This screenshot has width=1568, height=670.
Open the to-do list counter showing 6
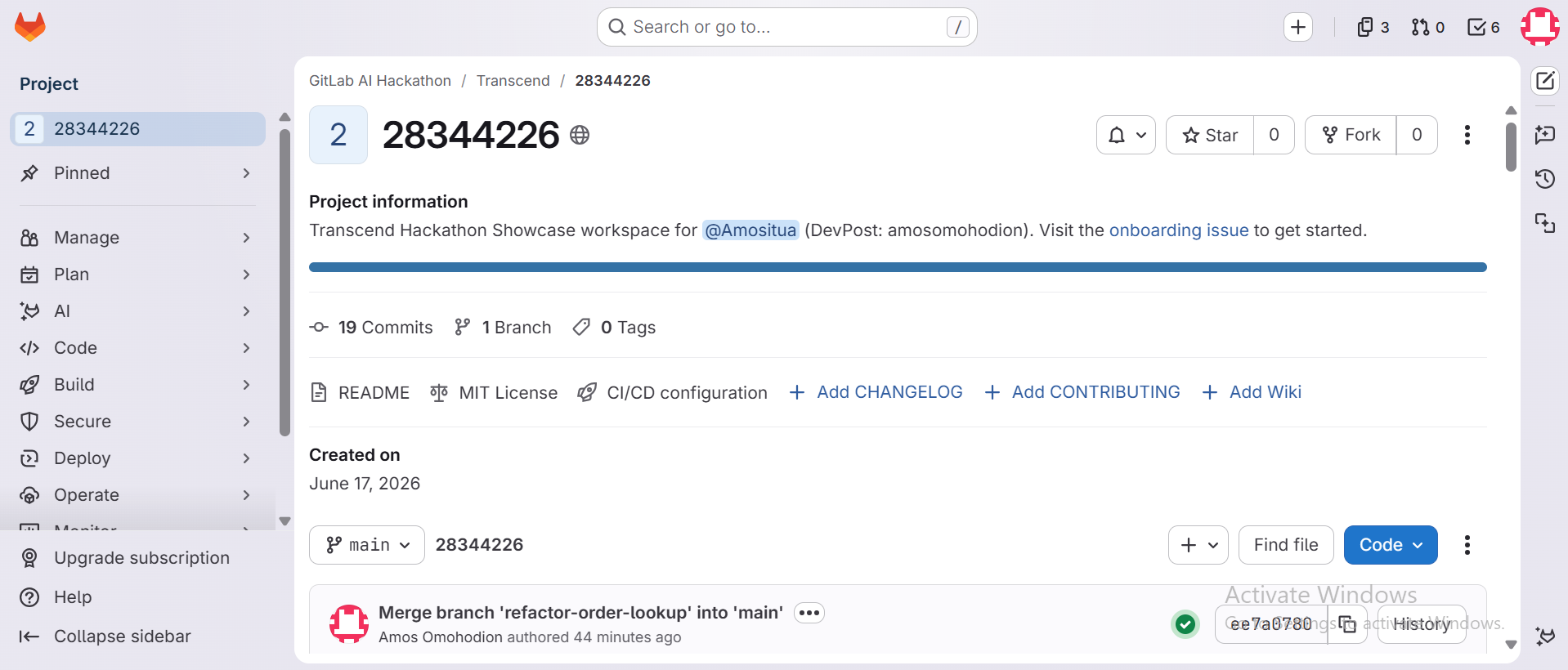point(1484,27)
